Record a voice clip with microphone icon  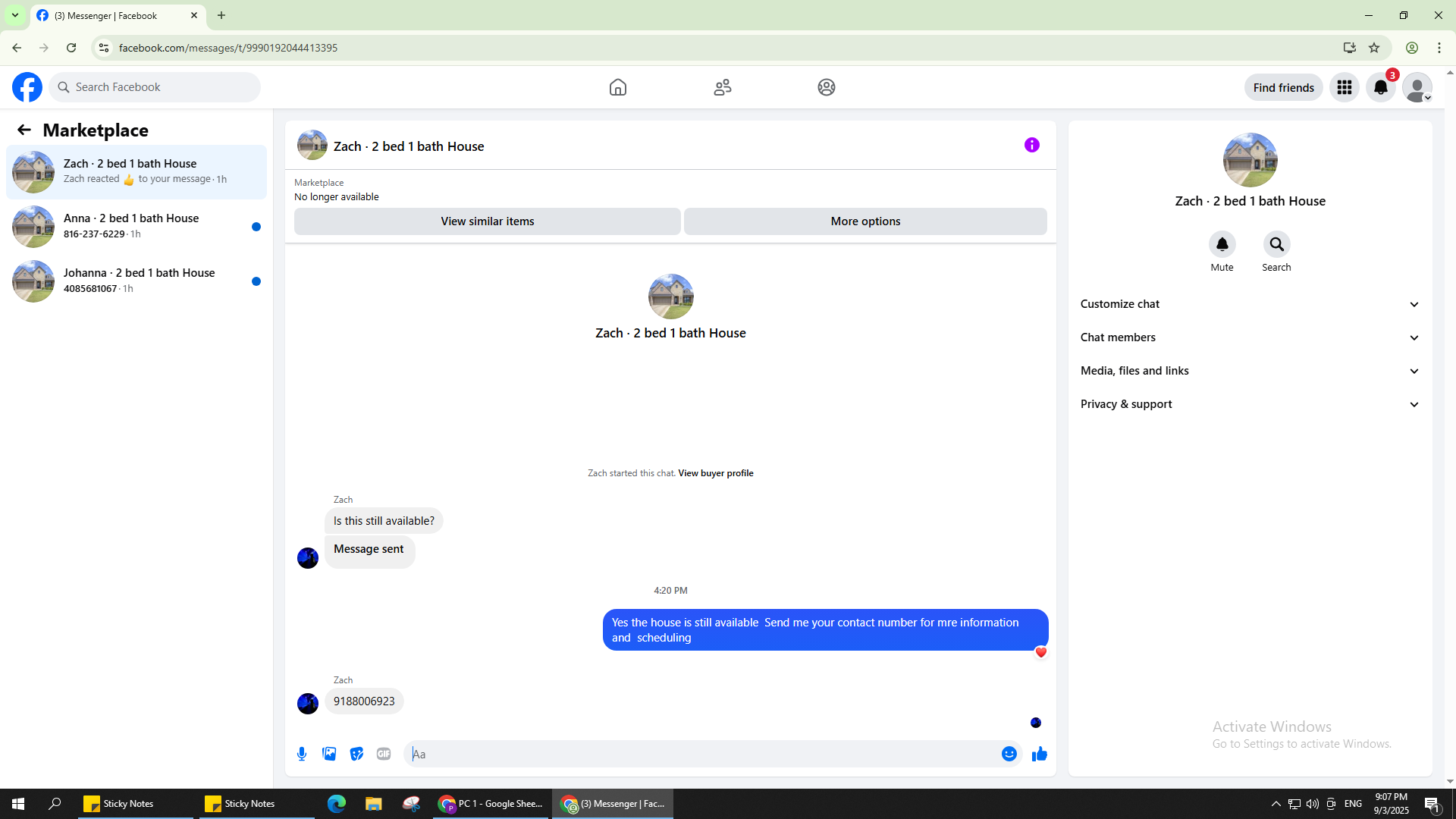(302, 754)
